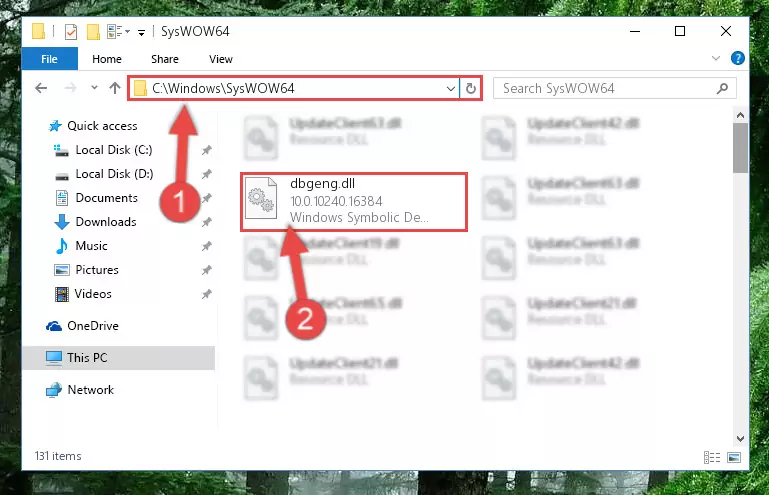Image resolution: width=769 pixels, height=495 pixels.
Task: Expand the ribbon with the chevron
Action: (716, 58)
